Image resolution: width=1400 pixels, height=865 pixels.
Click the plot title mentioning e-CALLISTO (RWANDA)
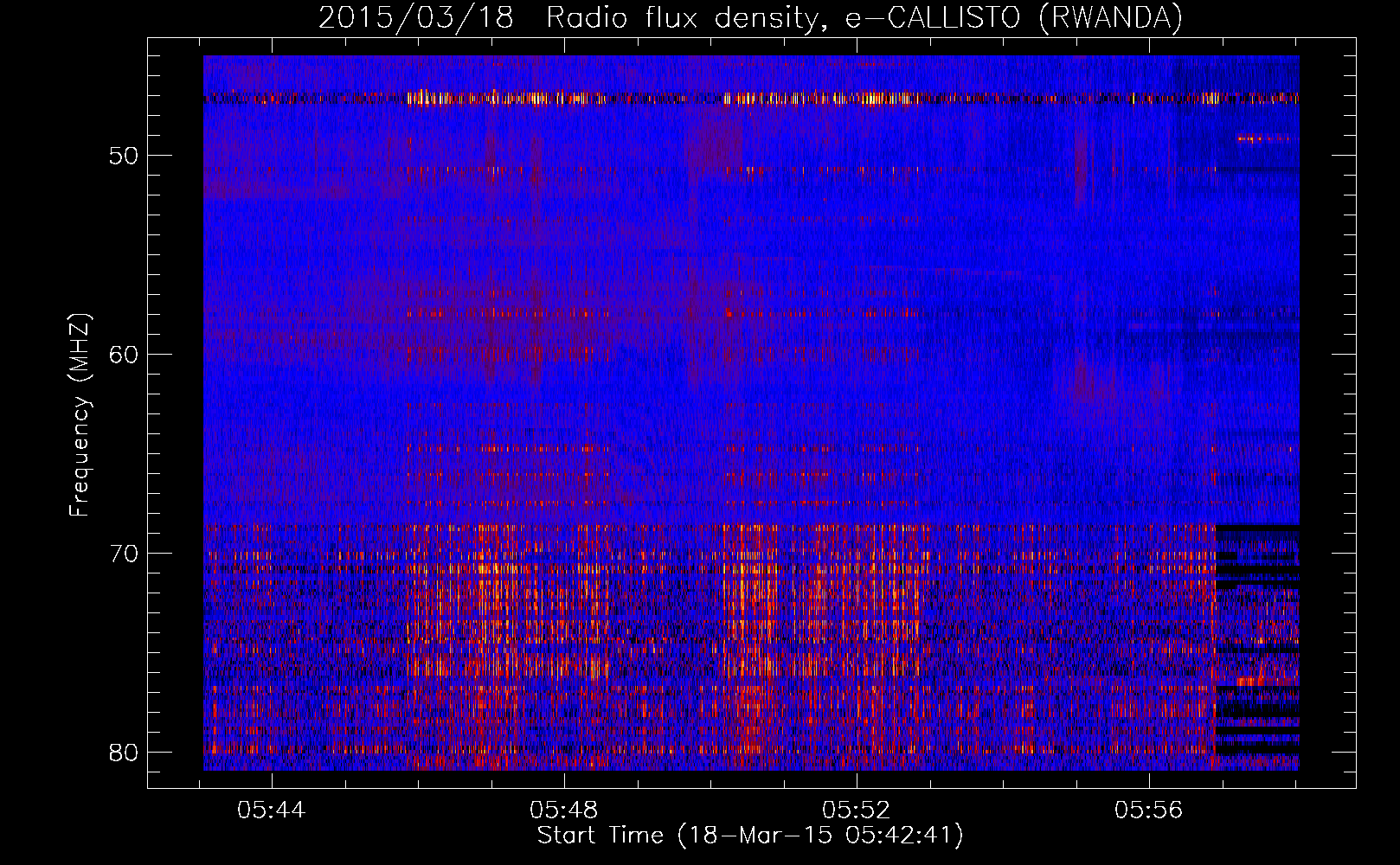coord(750,17)
